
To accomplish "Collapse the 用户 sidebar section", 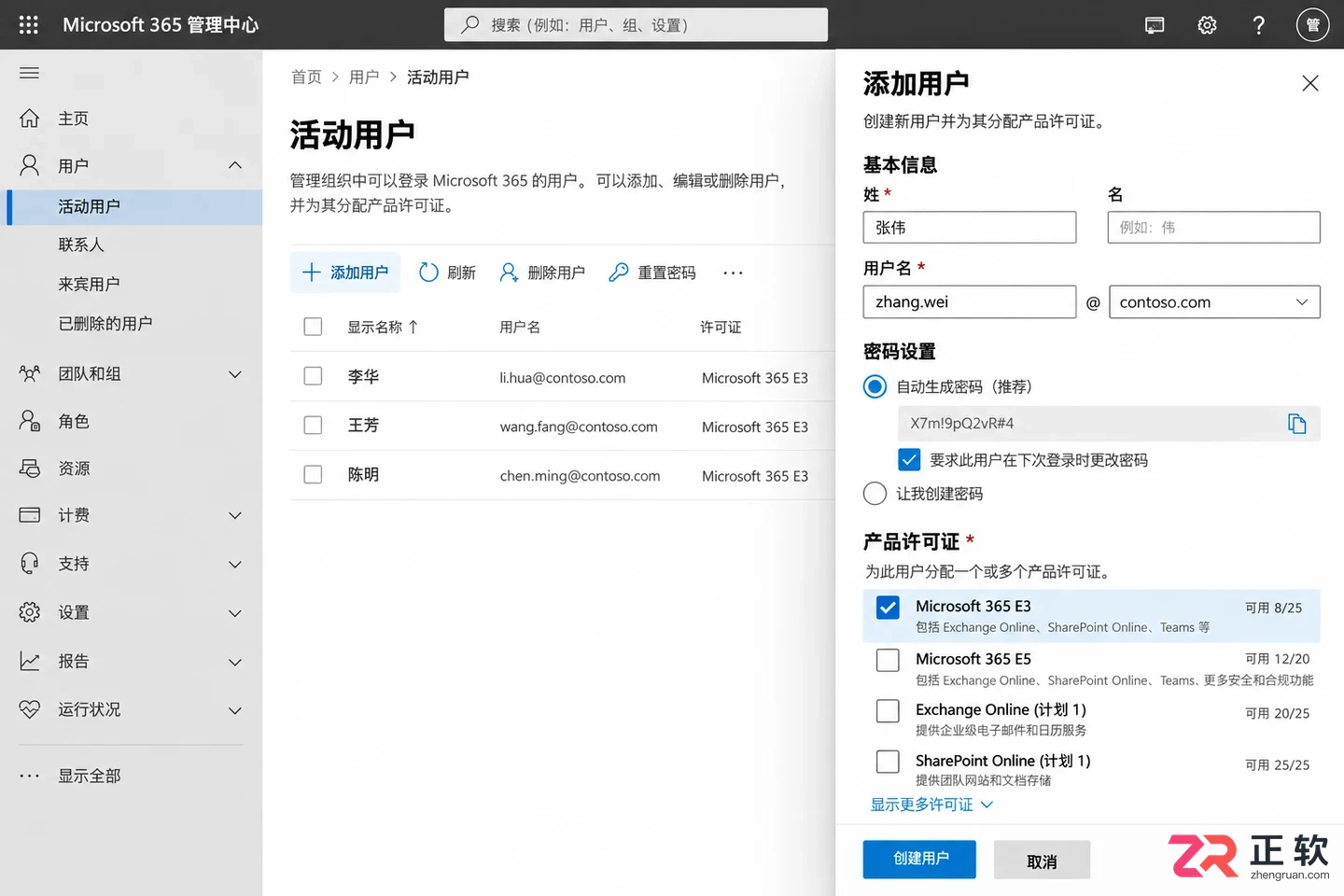I will (235, 166).
